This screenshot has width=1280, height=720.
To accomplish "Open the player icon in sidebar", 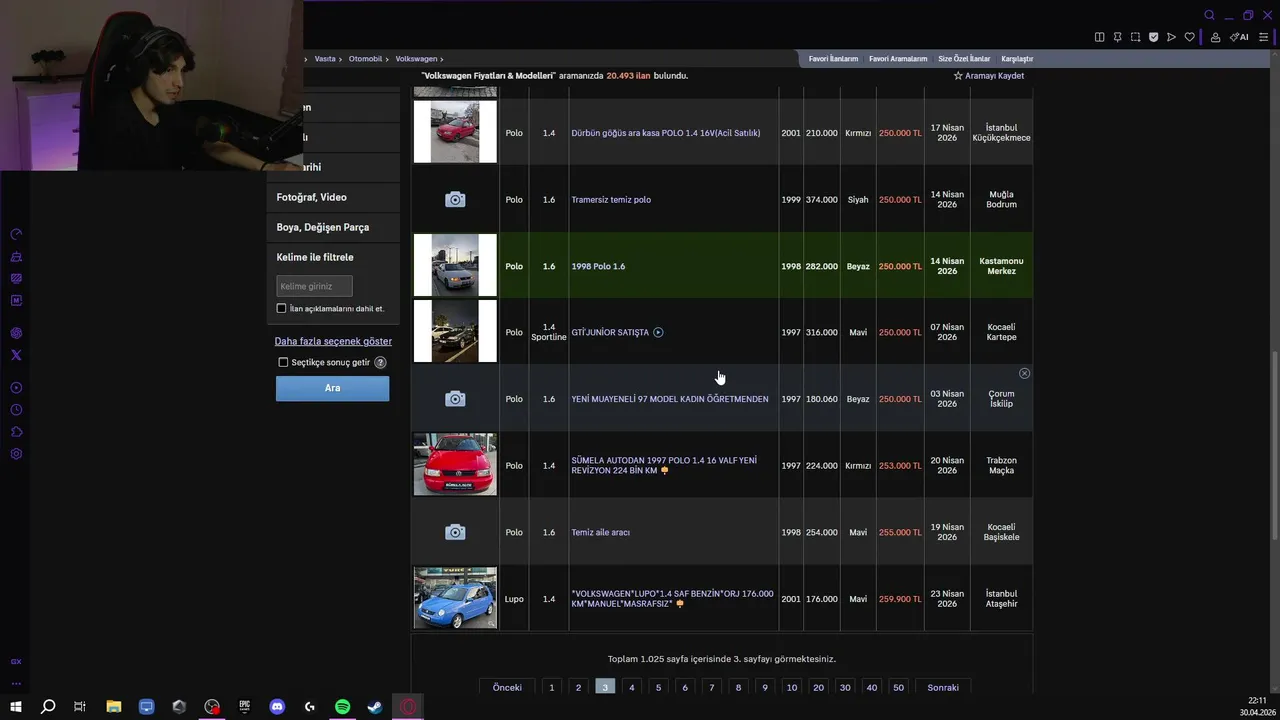I will [16, 388].
